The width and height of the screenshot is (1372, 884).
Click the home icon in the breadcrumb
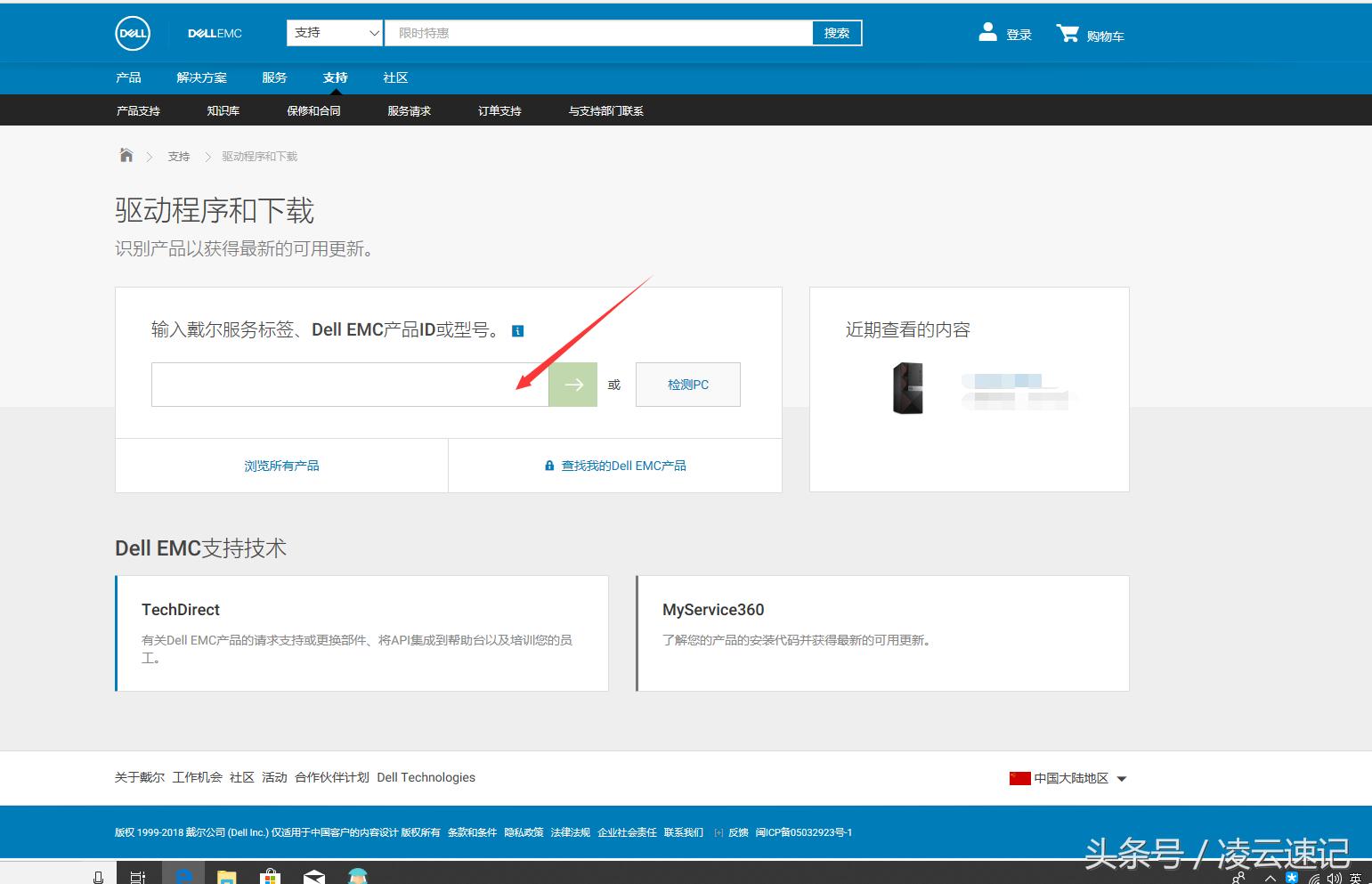click(125, 154)
